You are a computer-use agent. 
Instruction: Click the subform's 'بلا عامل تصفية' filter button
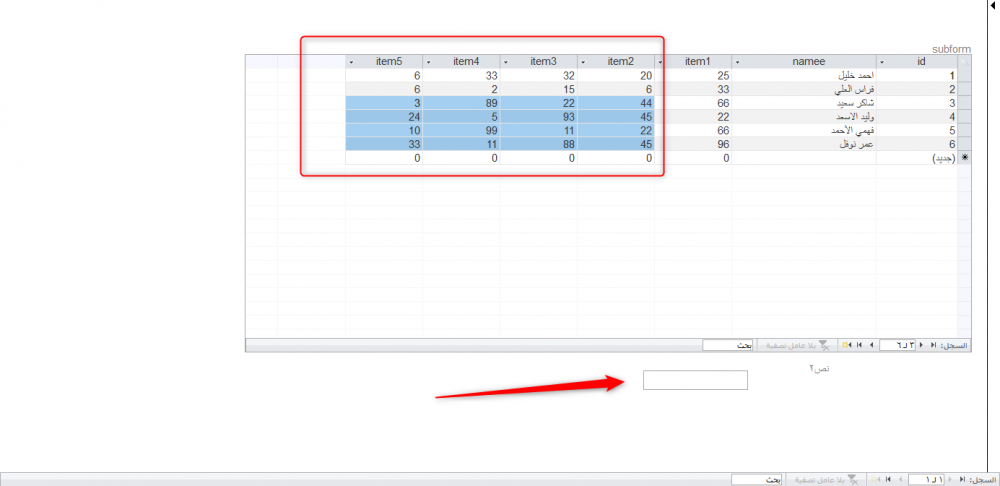(x=797, y=345)
